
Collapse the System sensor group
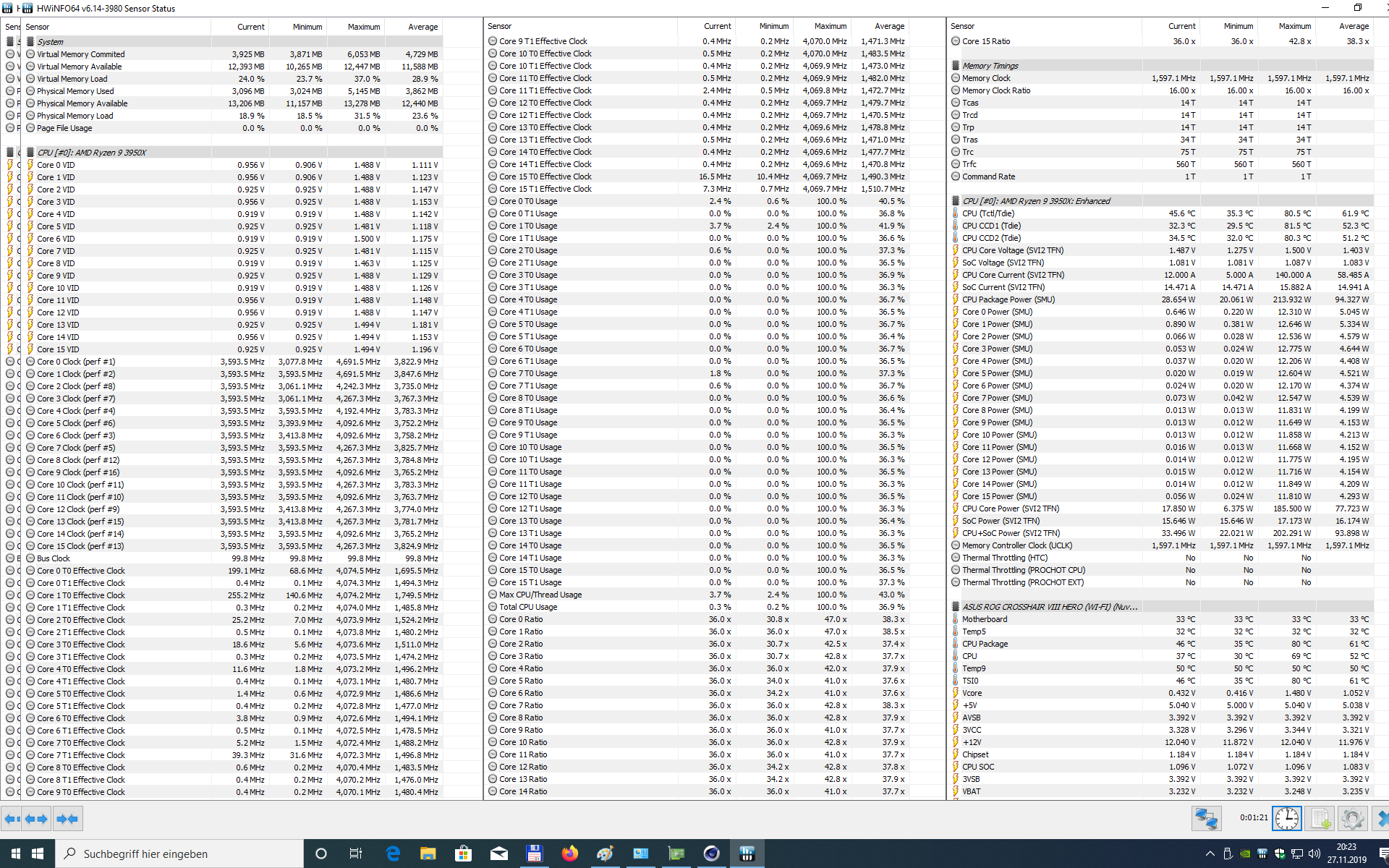coord(50,42)
